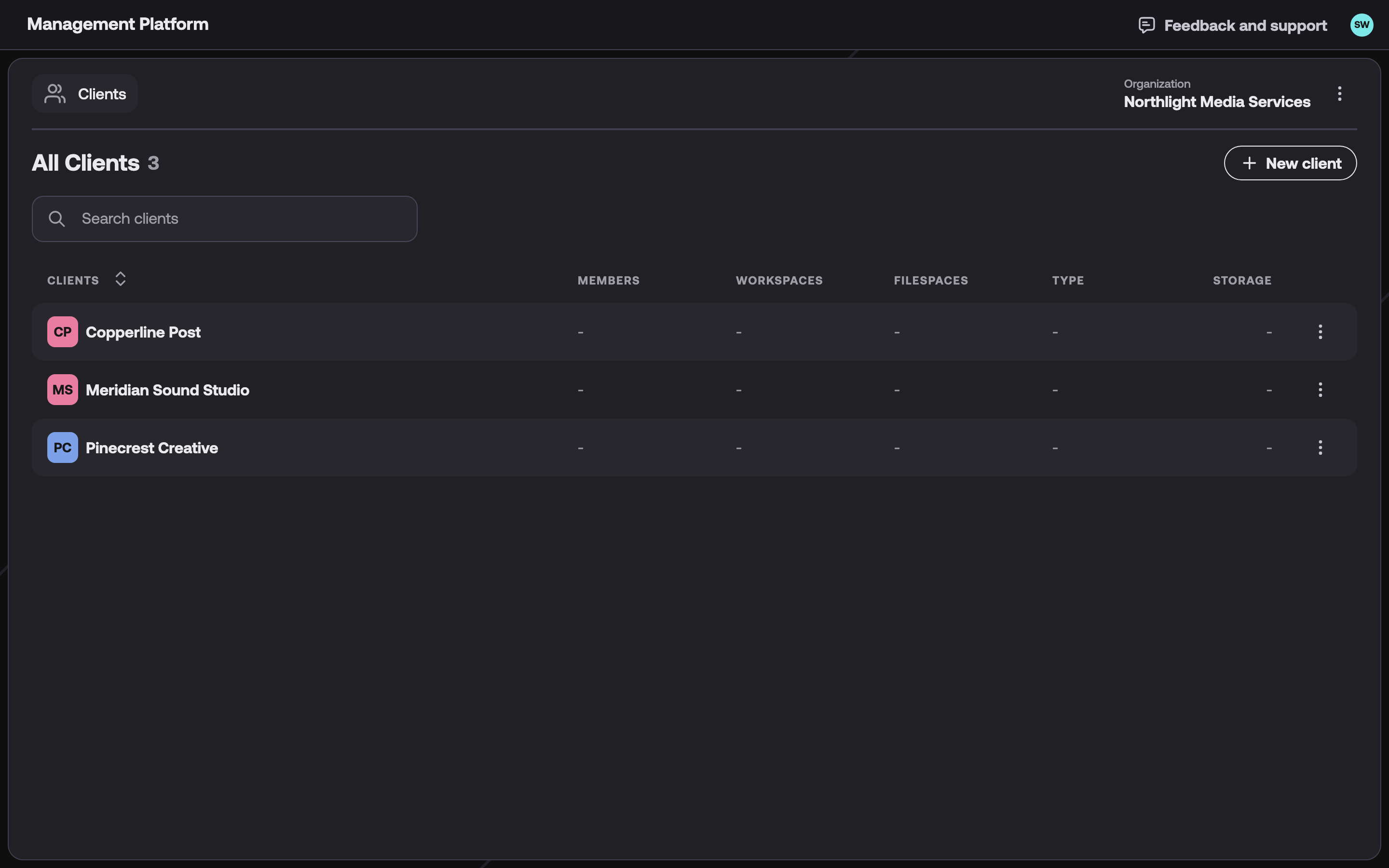Click the MS avatar for Meridian Sound Studio

(x=63, y=390)
